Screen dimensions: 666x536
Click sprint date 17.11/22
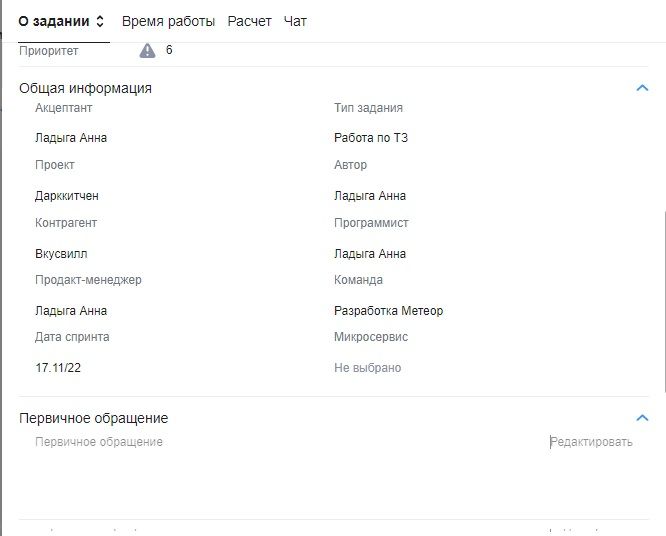tap(58, 368)
